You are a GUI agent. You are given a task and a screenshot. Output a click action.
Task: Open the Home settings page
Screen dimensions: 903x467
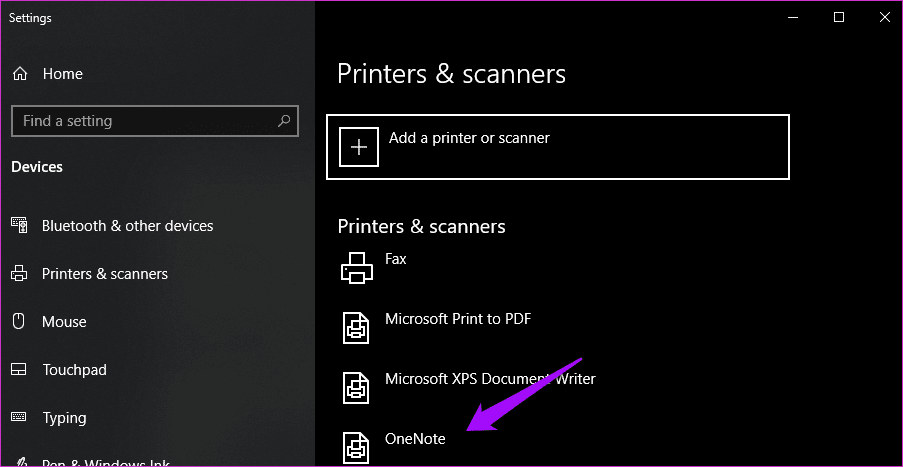pos(62,74)
